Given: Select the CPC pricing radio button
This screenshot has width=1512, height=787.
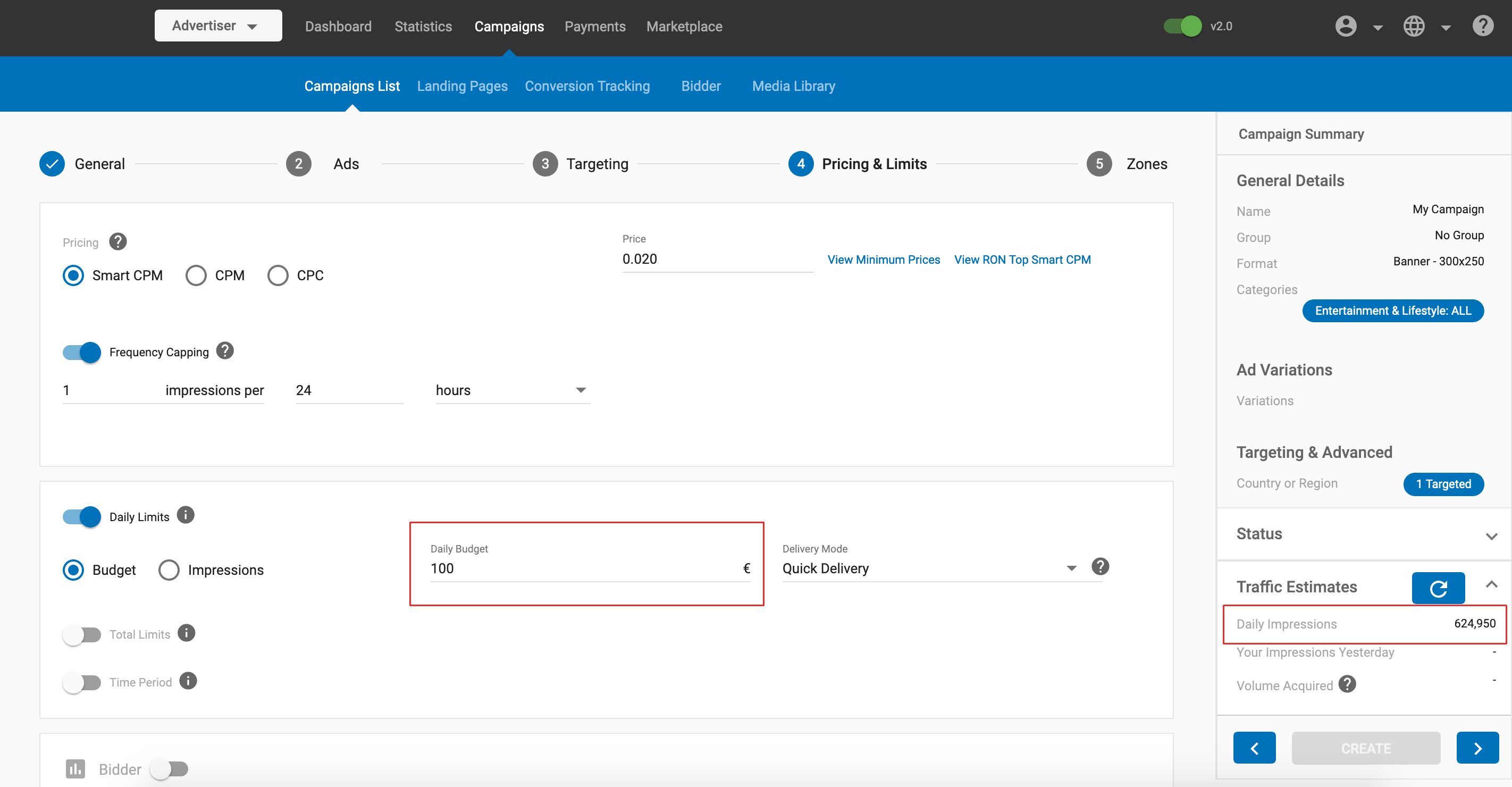Looking at the screenshot, I should pyautogui.click(x=278, y=275).
